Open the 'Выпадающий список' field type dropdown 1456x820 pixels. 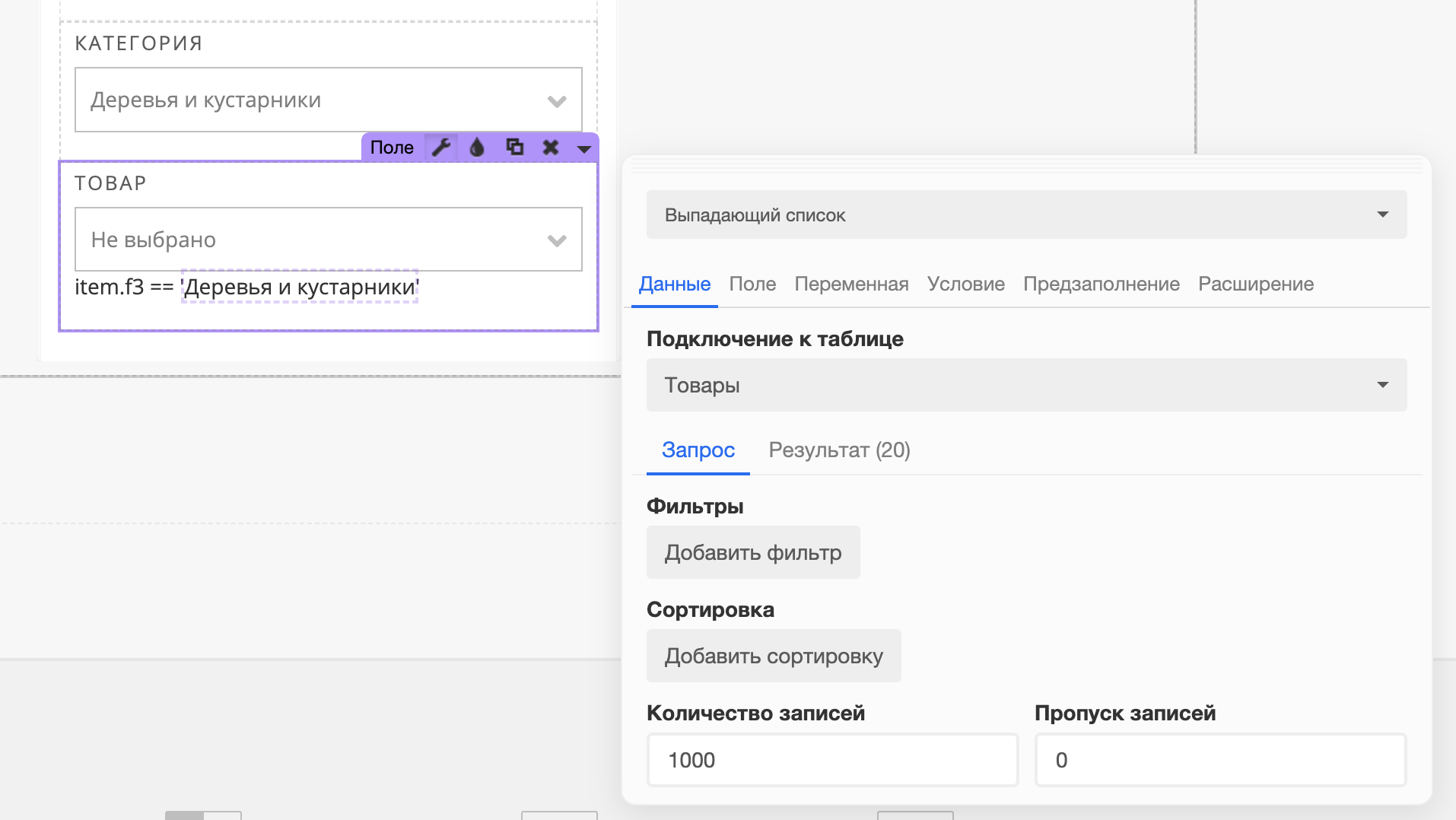pyautogui.click(x=1026, y=215)
